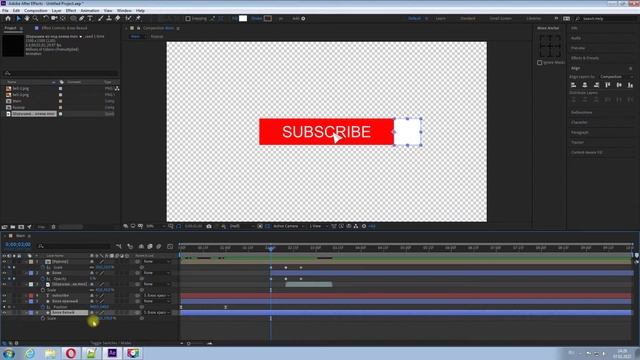Toggle the Ignore Masks checkbox

[540, 62]
